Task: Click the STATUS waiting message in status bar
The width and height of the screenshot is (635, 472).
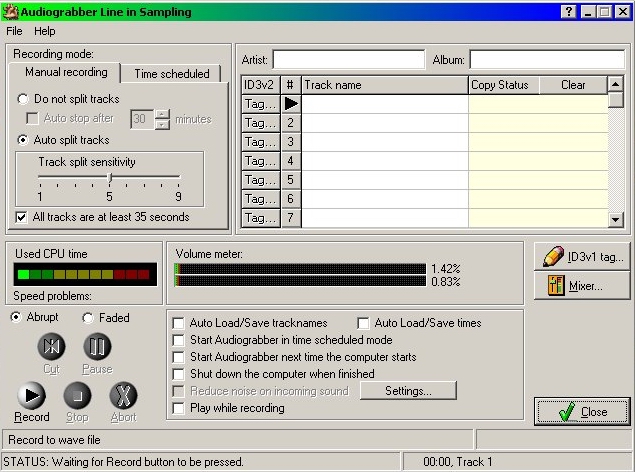Action: pyautogui.click(x=124, y=462)
